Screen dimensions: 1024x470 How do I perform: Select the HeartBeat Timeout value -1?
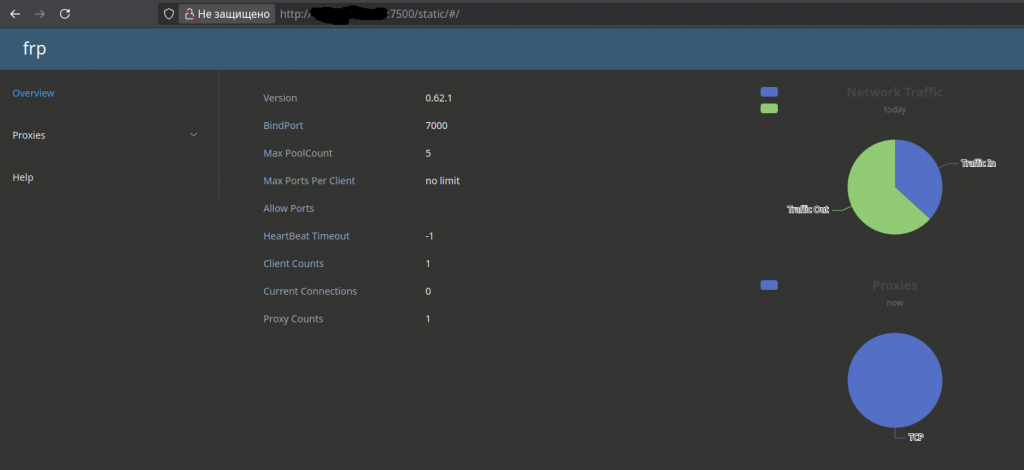pos(429,236)
